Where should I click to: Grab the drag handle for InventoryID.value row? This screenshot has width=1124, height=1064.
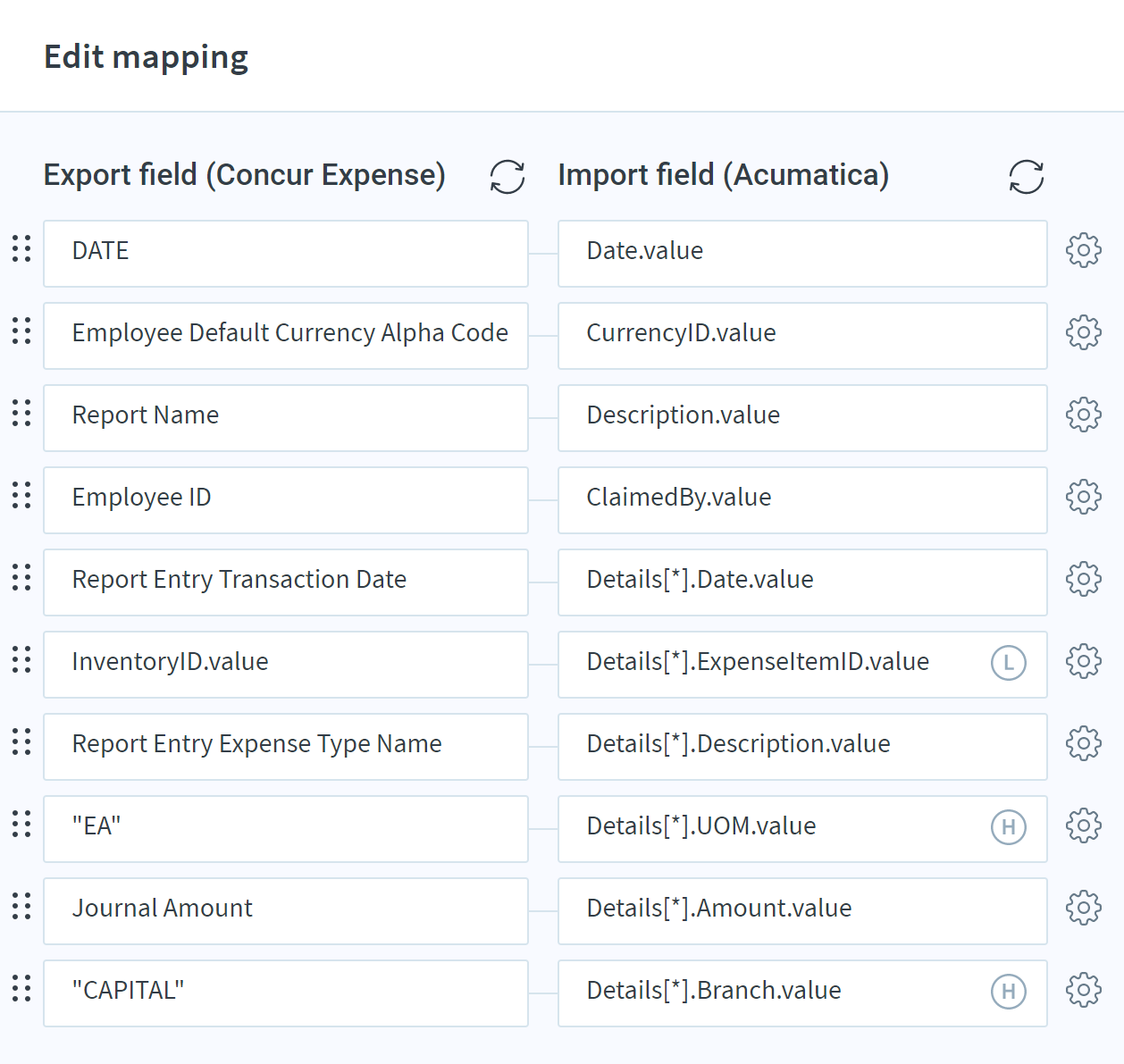21,660
